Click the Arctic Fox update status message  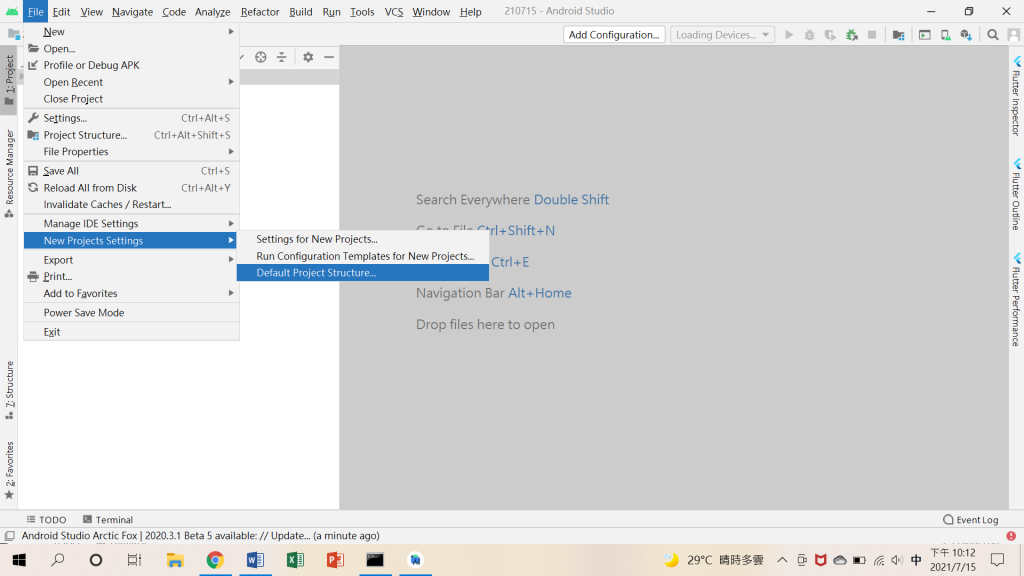click(200, 536)
